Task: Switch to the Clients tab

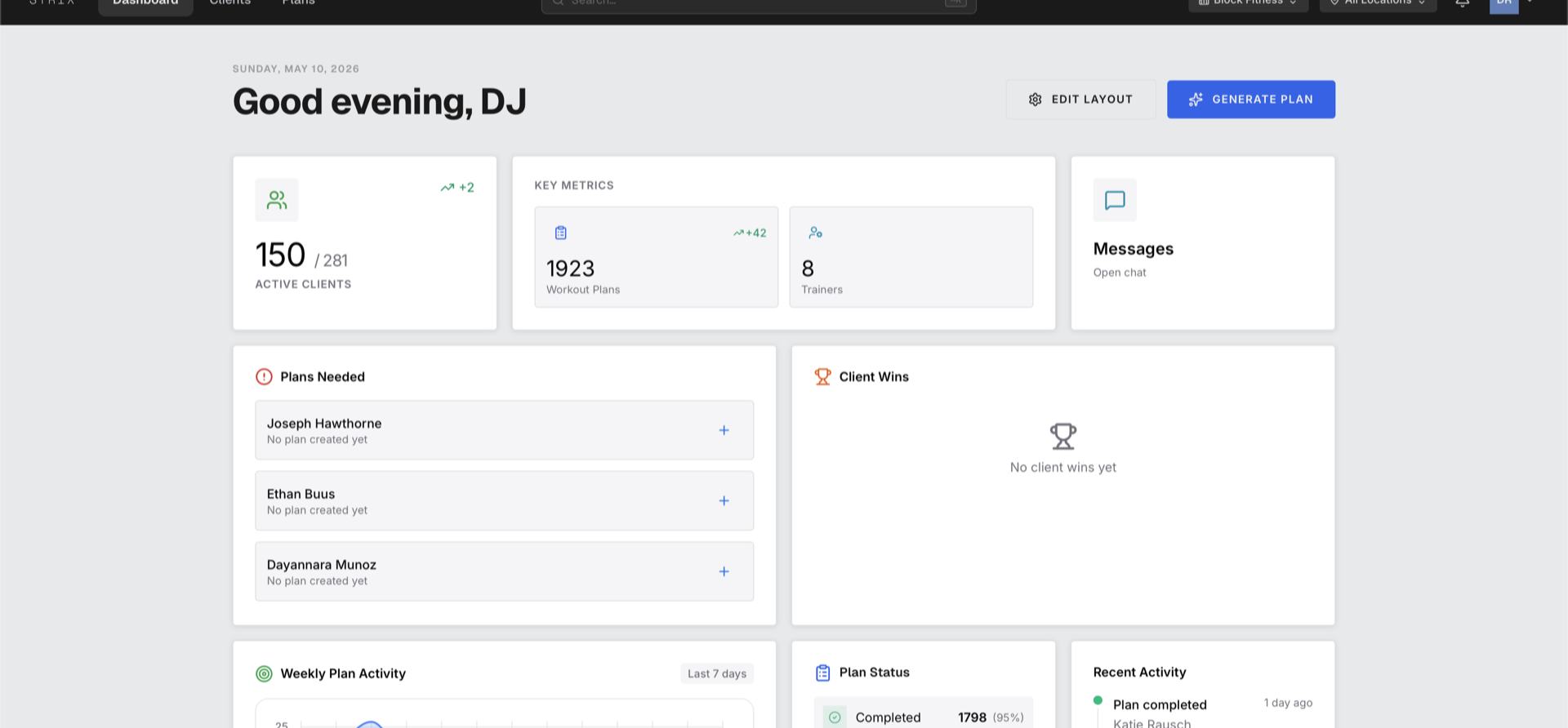Action: tap(230, 3)
